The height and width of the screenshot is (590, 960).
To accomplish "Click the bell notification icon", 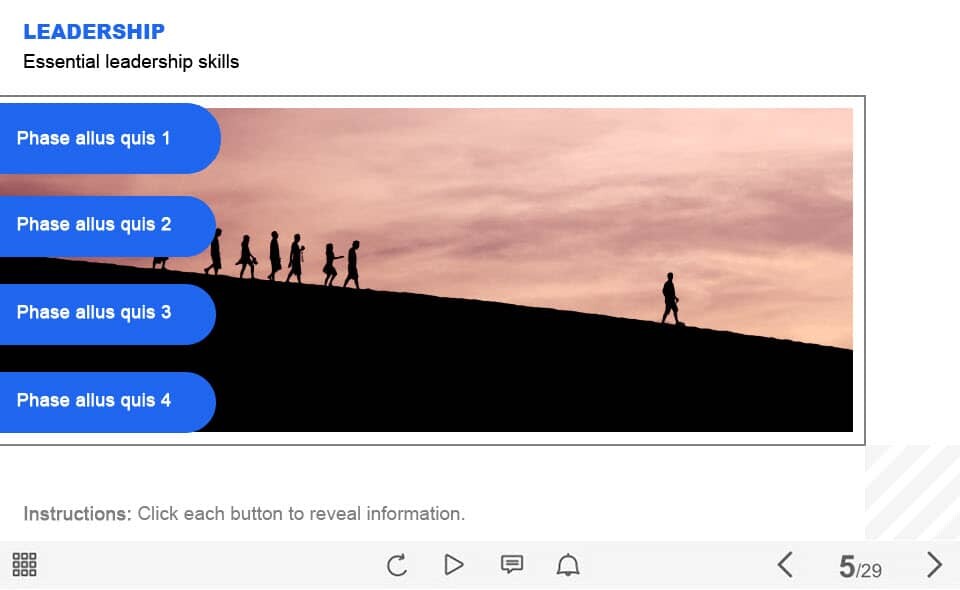I will (x=568, y=565).
